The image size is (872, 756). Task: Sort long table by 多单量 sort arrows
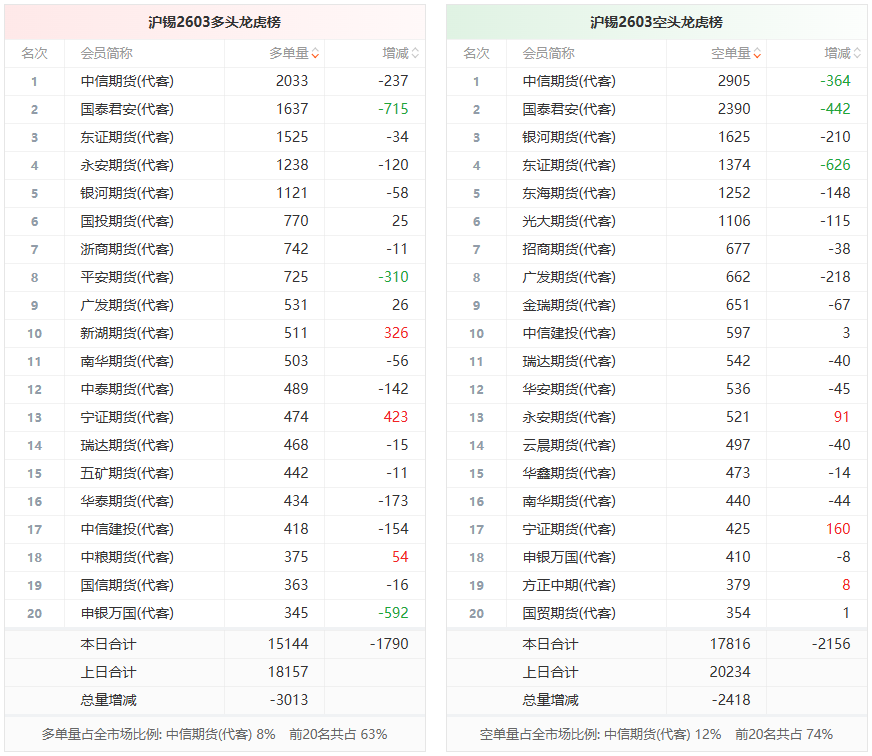tap(315, 53)
